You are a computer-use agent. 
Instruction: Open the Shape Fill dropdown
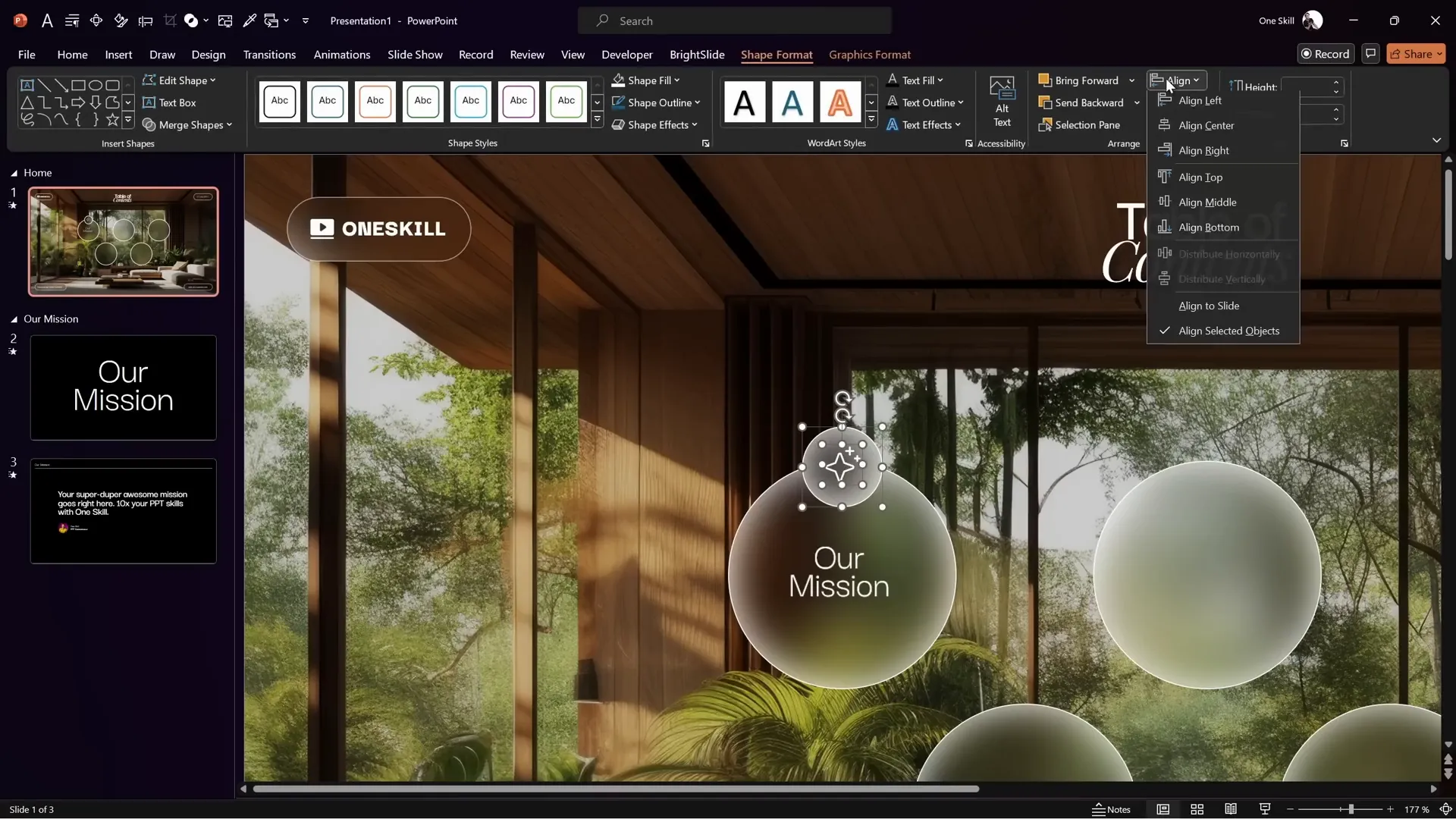[646, 80]
